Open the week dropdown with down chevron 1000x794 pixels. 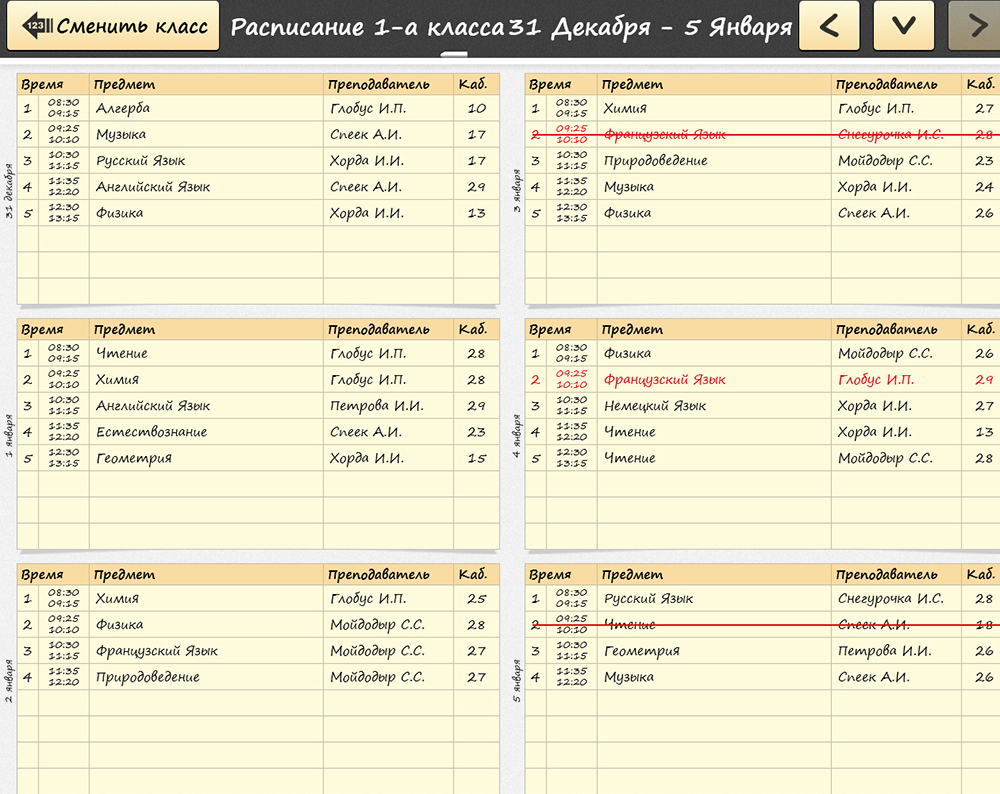[x=904, y=26]
